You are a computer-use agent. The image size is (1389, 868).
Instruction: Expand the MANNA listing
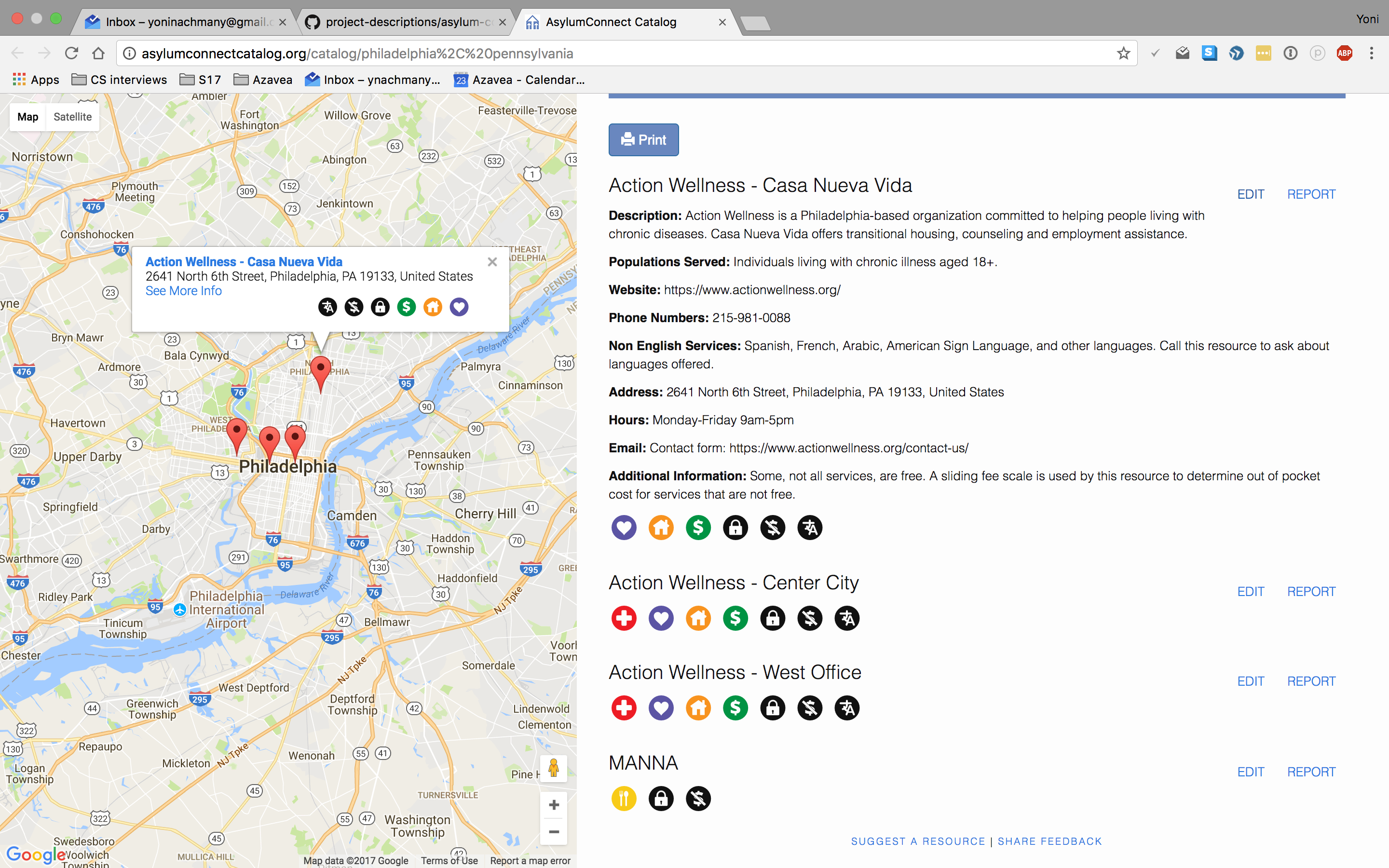coord(643,763)
